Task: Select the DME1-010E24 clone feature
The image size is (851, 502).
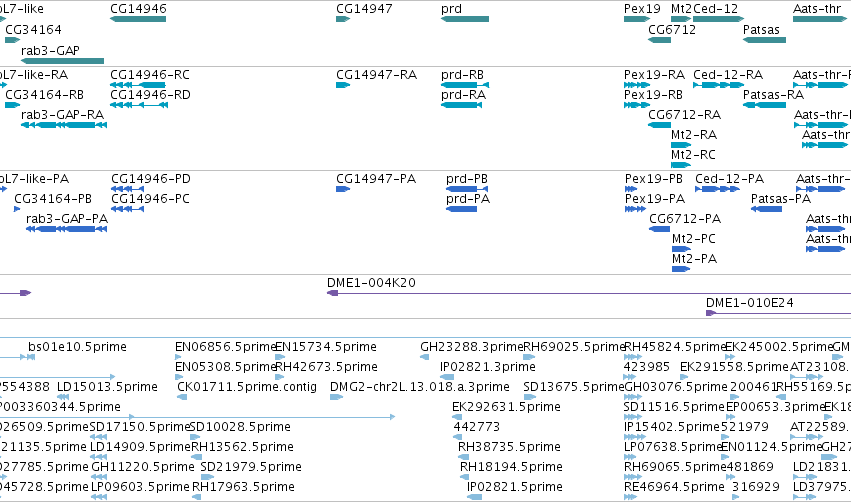Action: 778,313
